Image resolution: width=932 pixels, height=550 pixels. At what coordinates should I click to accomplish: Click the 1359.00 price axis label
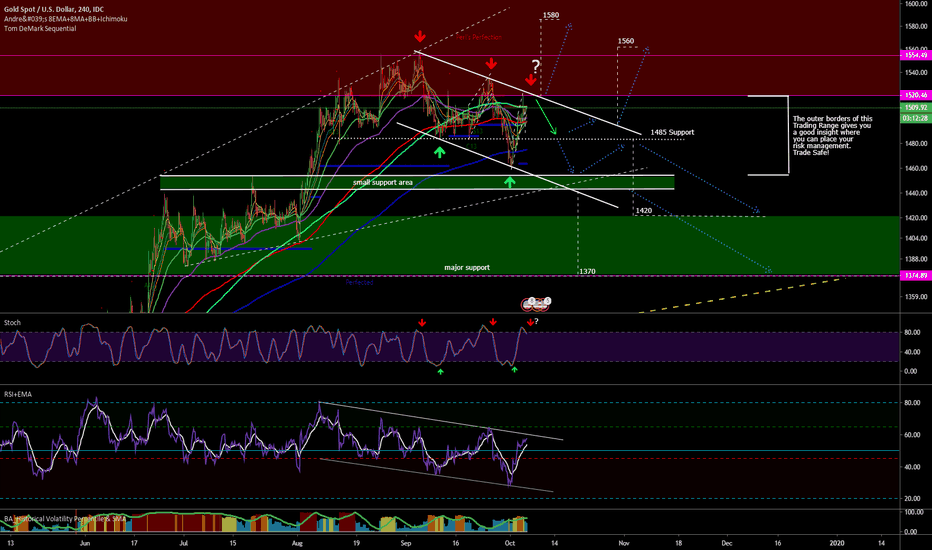(x=916, y=297)
